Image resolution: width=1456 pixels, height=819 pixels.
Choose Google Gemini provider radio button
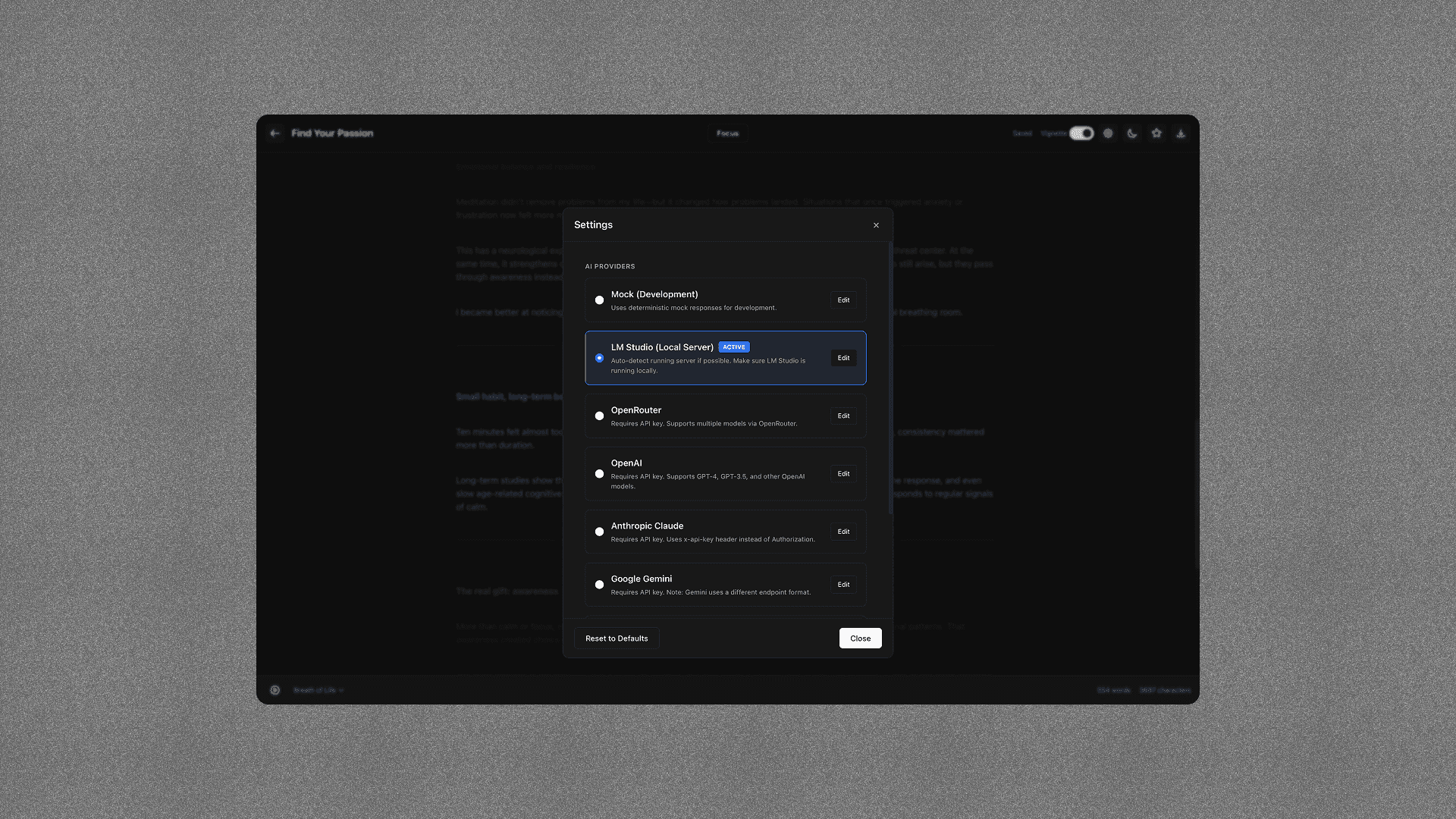[x=599, y=585]
